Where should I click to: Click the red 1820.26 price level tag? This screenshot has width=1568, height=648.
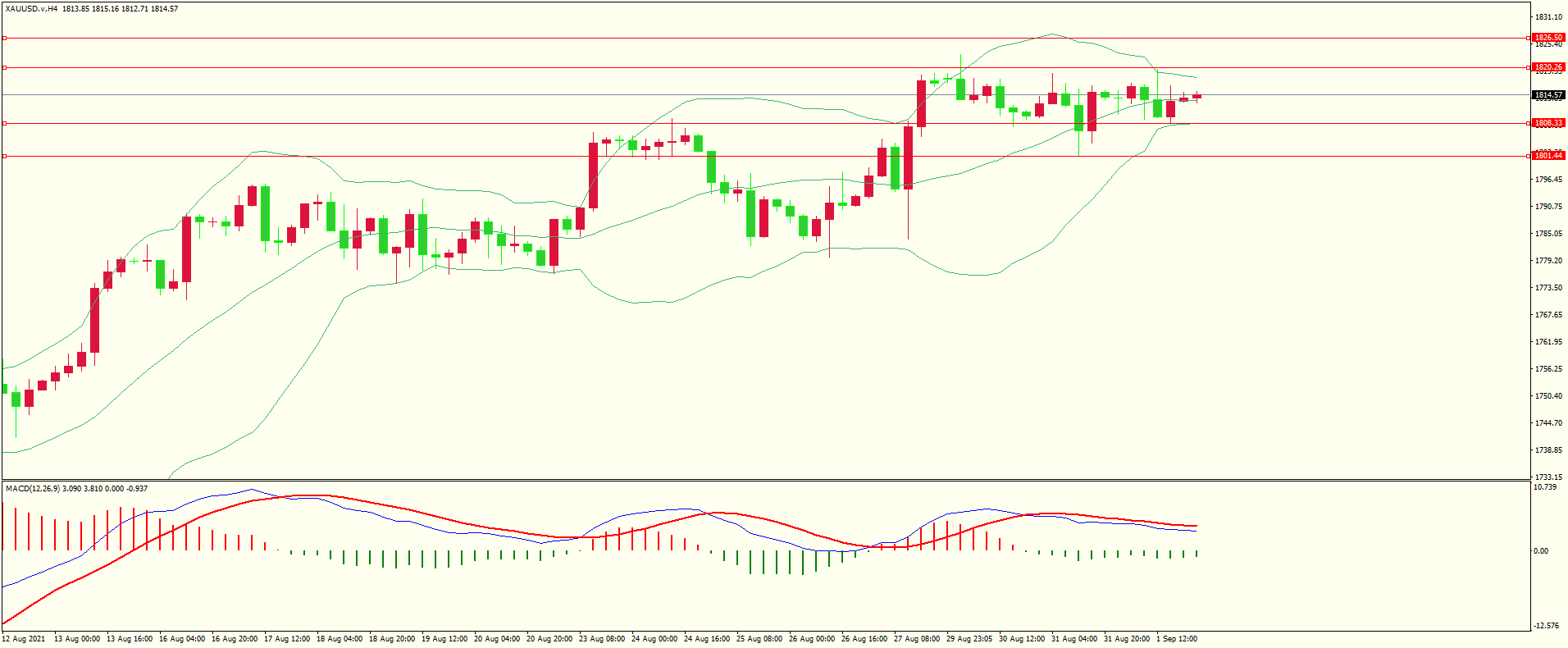(1548, 67)
